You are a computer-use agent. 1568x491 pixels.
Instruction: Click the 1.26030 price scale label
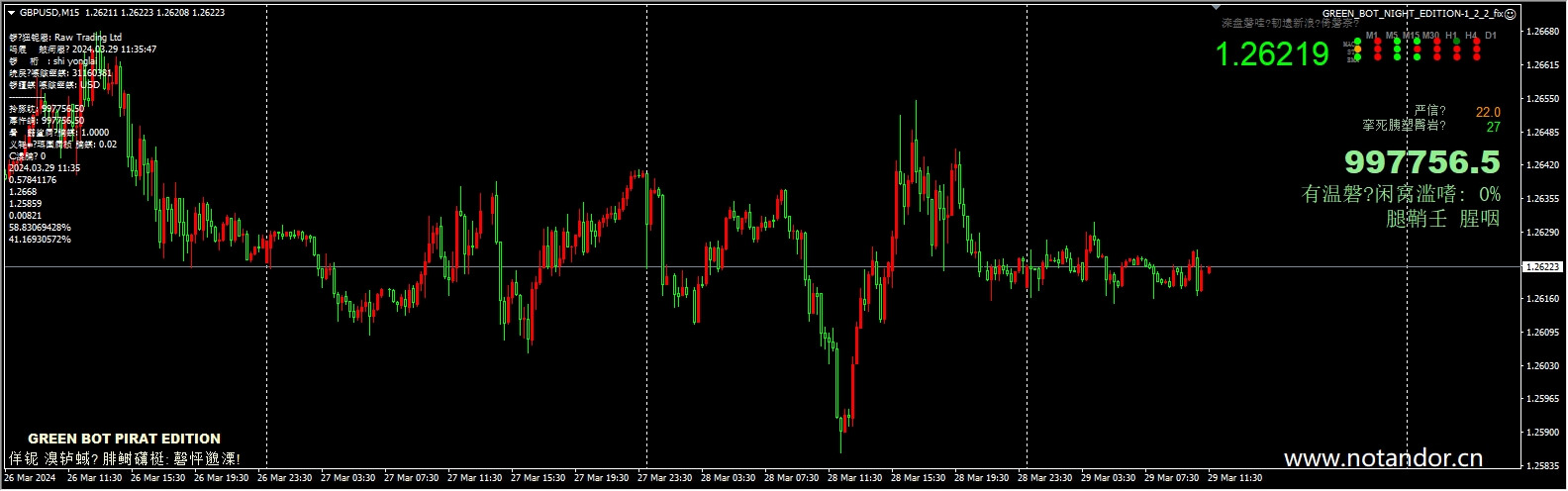1544,366
